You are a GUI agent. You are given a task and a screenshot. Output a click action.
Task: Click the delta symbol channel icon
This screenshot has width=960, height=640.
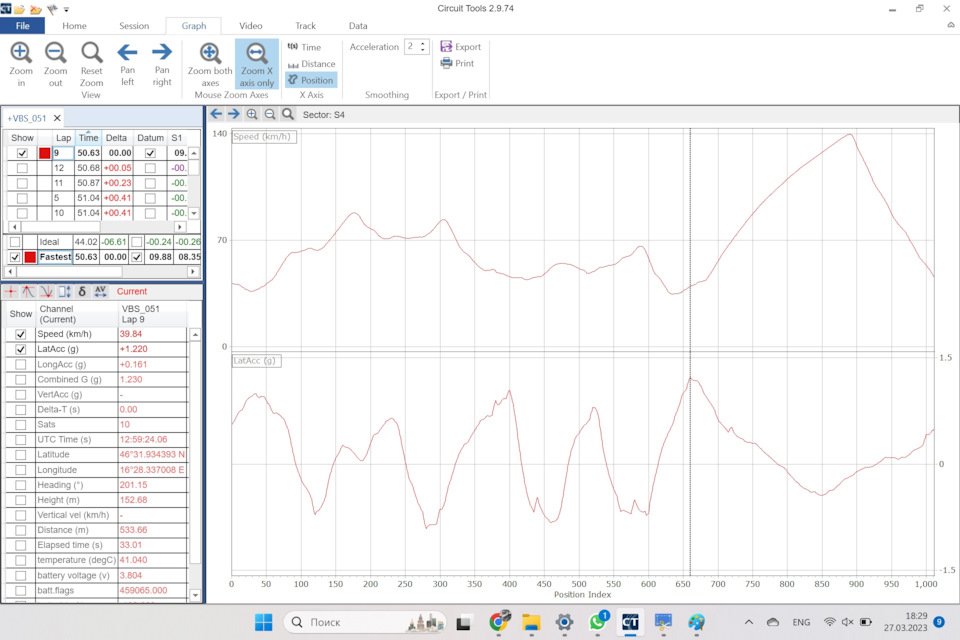tap(82, 292)
